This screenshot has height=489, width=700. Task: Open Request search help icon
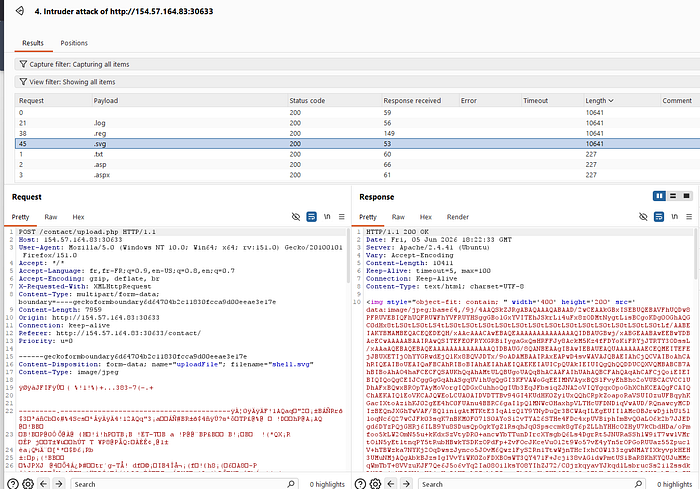[x=13, y=484]
